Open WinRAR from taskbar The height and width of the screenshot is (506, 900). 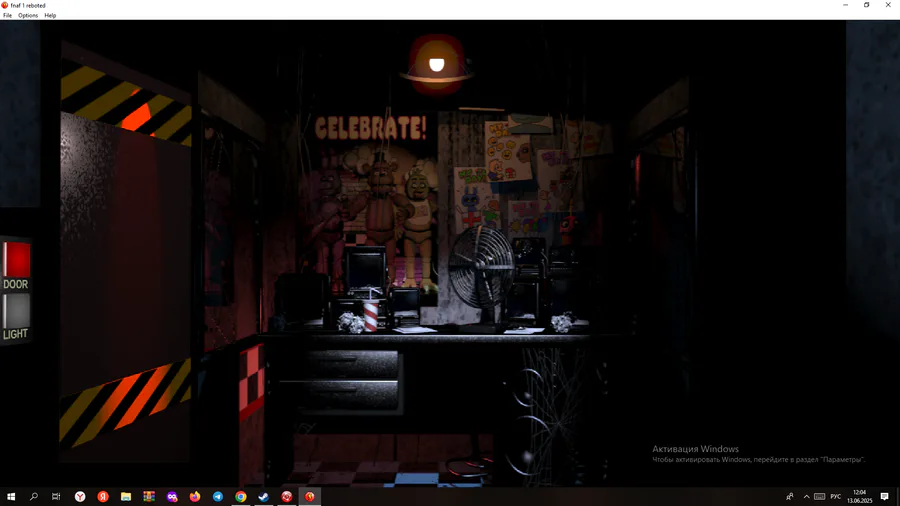click(149, 497)
